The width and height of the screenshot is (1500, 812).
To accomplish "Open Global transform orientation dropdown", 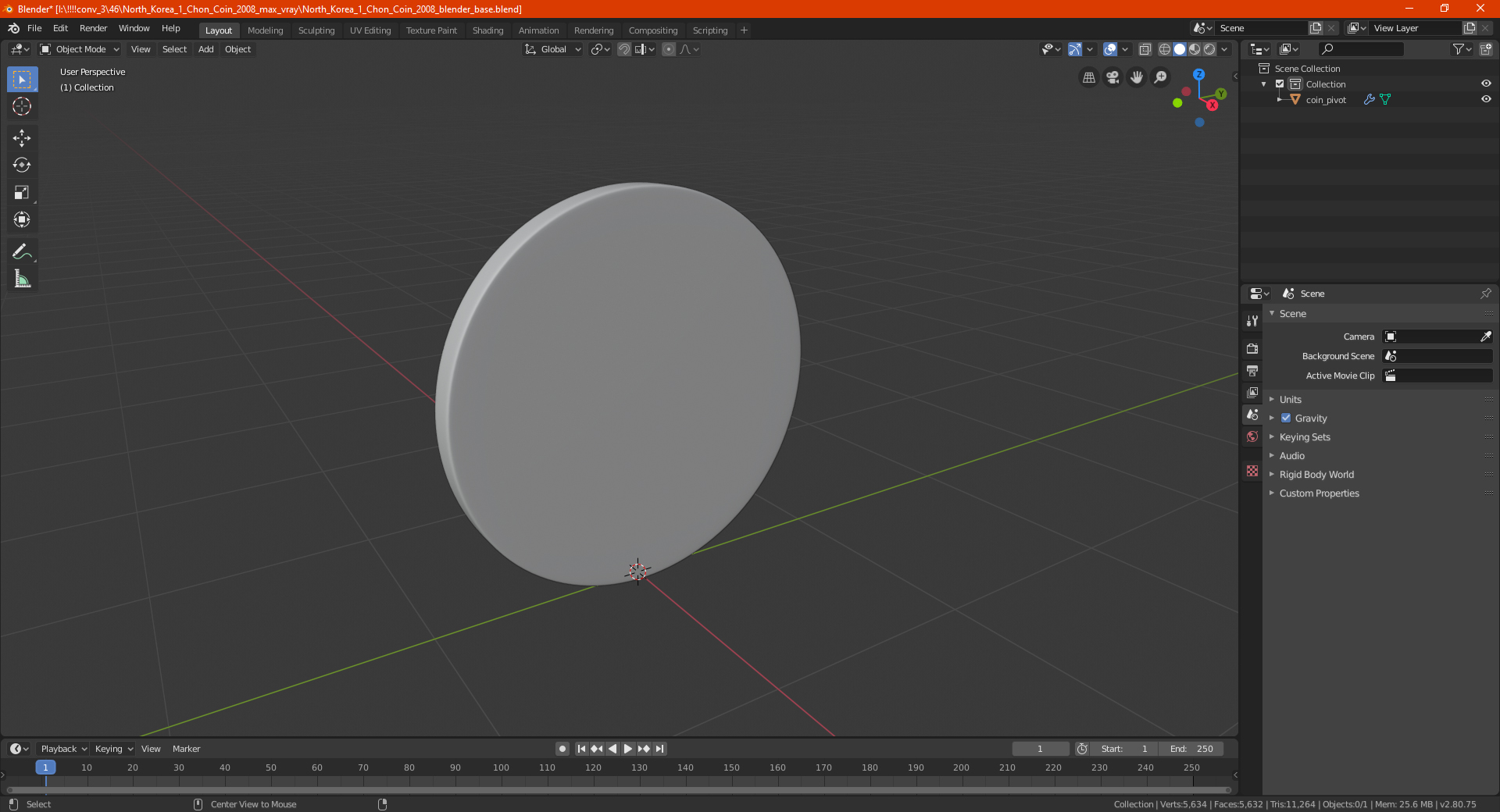I will click(x=552, y=49).
